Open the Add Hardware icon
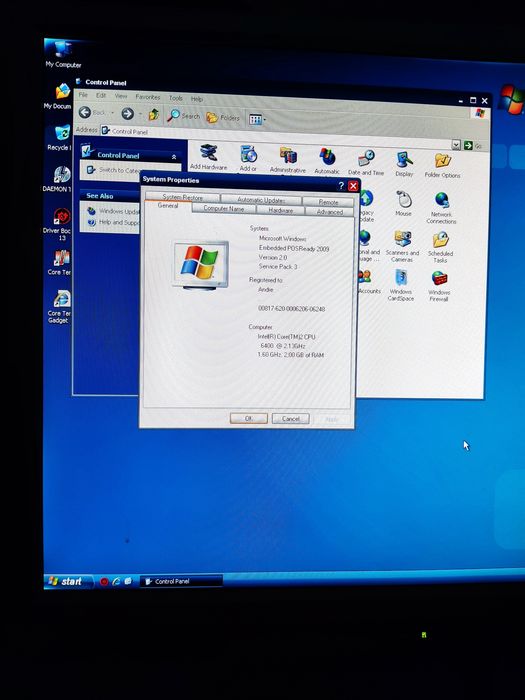The width and height of the screenshot is (525, 700). 208,157
